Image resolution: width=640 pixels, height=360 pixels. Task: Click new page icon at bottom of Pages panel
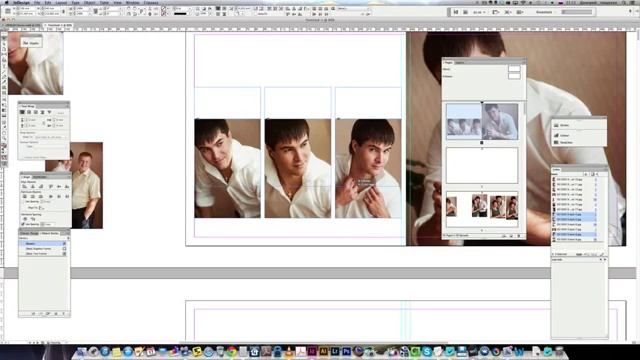pos(511,236)
